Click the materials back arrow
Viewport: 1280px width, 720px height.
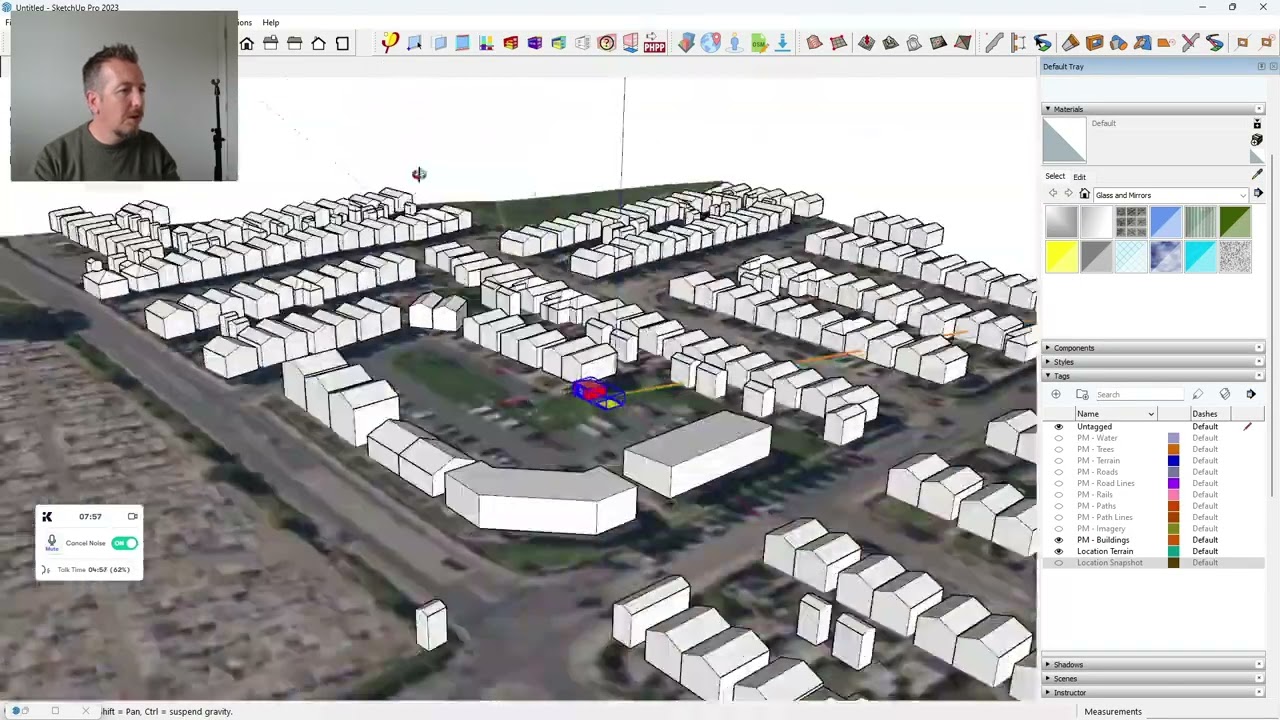tap(1052, 194)
